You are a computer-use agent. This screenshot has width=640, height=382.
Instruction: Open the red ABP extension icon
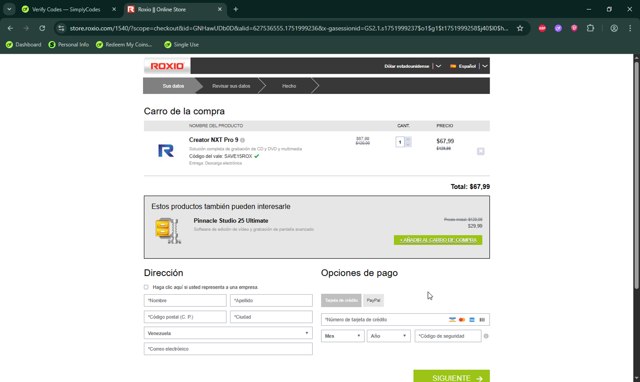pos(542,28)
